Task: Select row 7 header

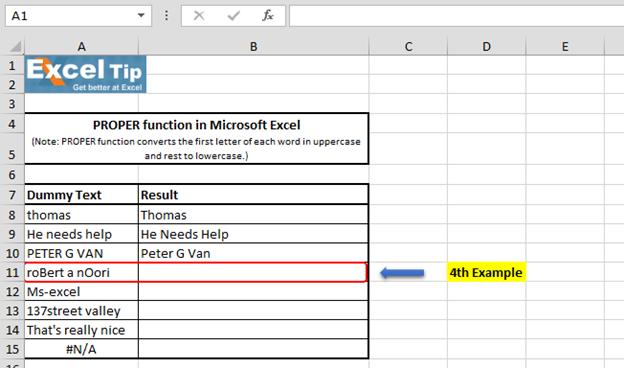Action: 12,195
